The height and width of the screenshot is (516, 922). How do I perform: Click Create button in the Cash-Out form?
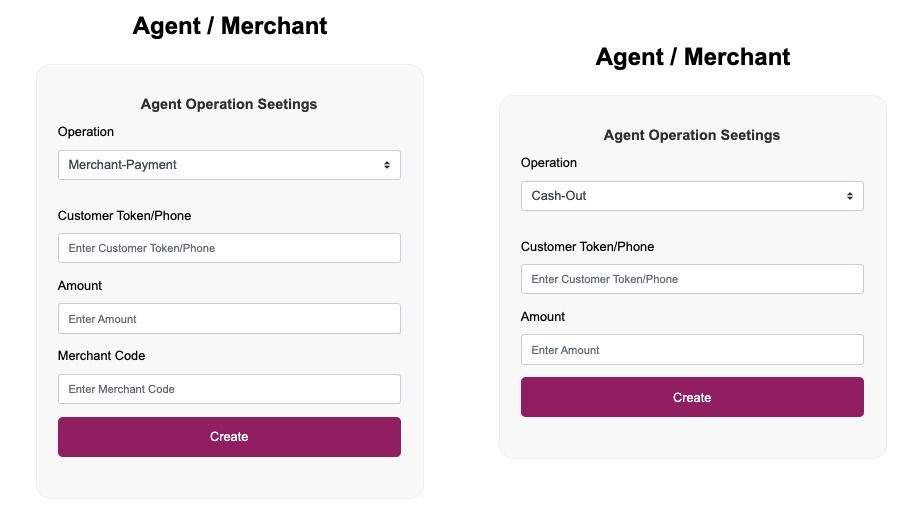[x=692, y=397]
